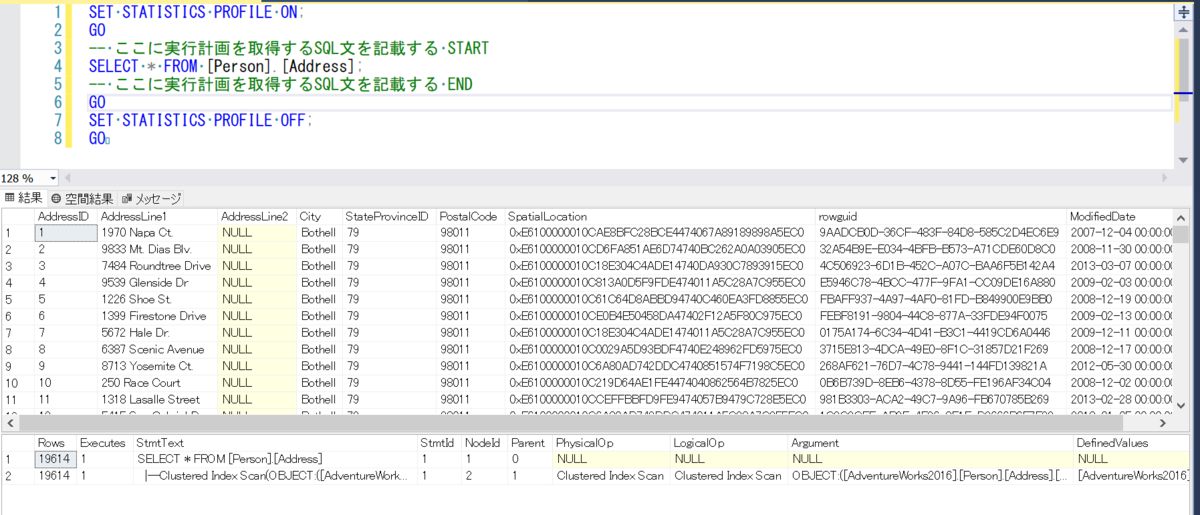
Task: Select LogicalOp cell 'Clustered Index Scan'
Action: [729, 476]
